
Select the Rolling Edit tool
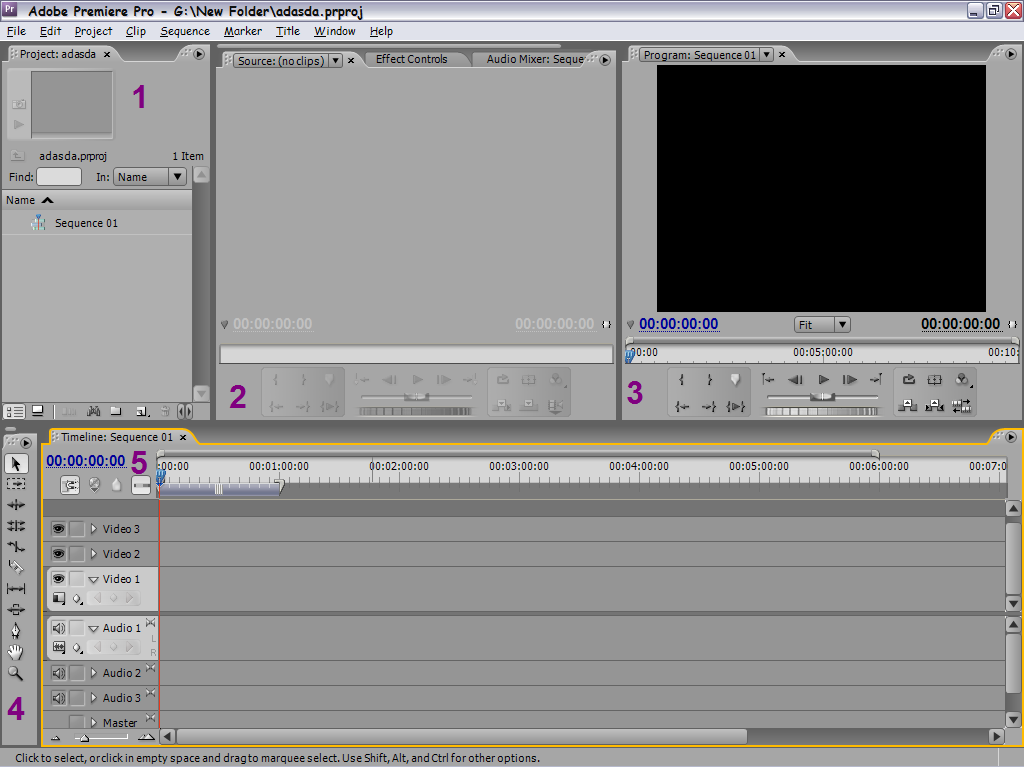[x=16, y=526]
